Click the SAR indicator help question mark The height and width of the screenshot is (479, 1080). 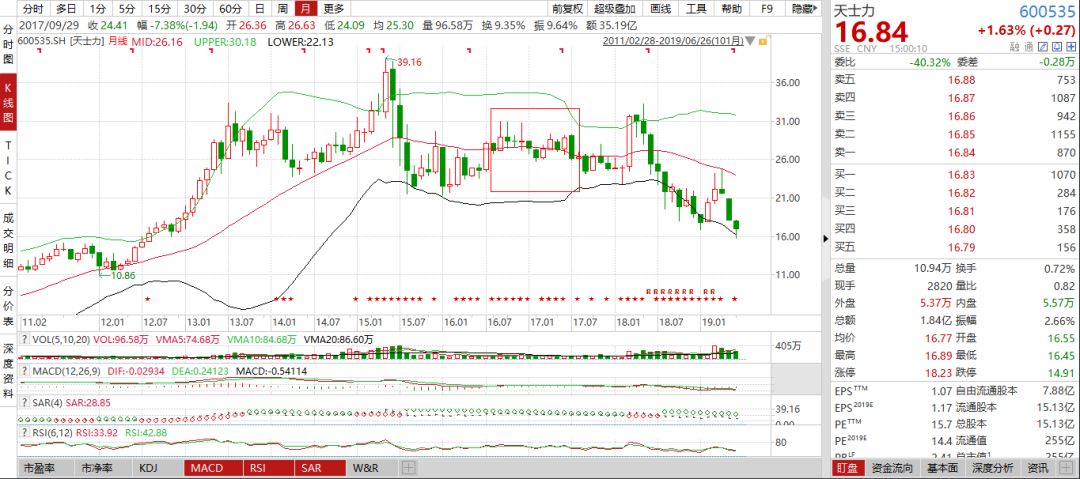coord(24,402)
